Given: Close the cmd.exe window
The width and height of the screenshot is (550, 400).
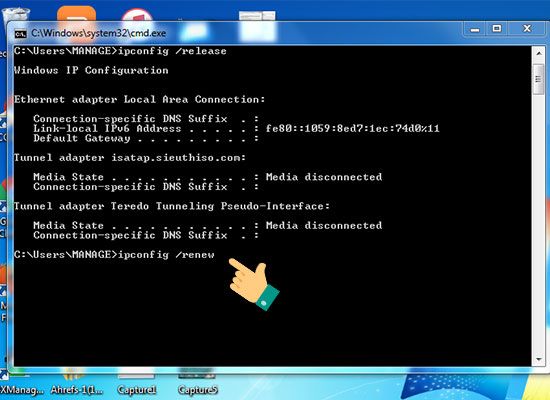Looking at the screenshot, I should (x=527, y=29).
